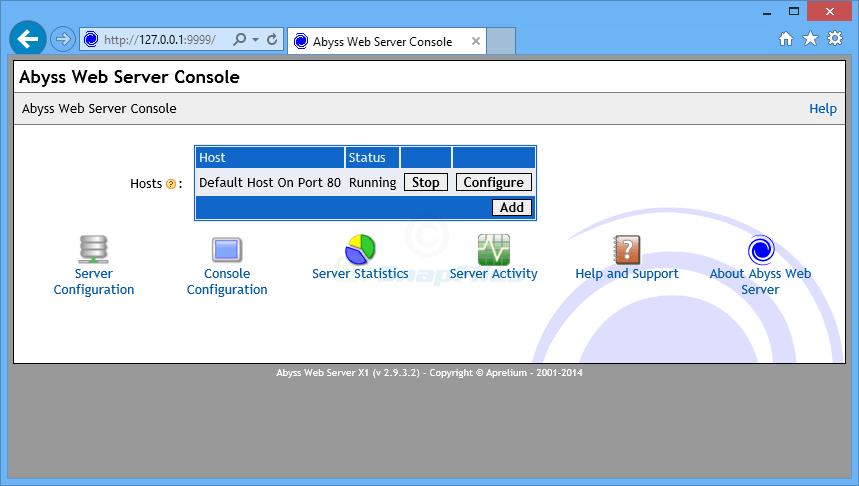Open the Server Statistics pie chart icon
The width and height of the screenshot is (859, 486).
[360, 250]
